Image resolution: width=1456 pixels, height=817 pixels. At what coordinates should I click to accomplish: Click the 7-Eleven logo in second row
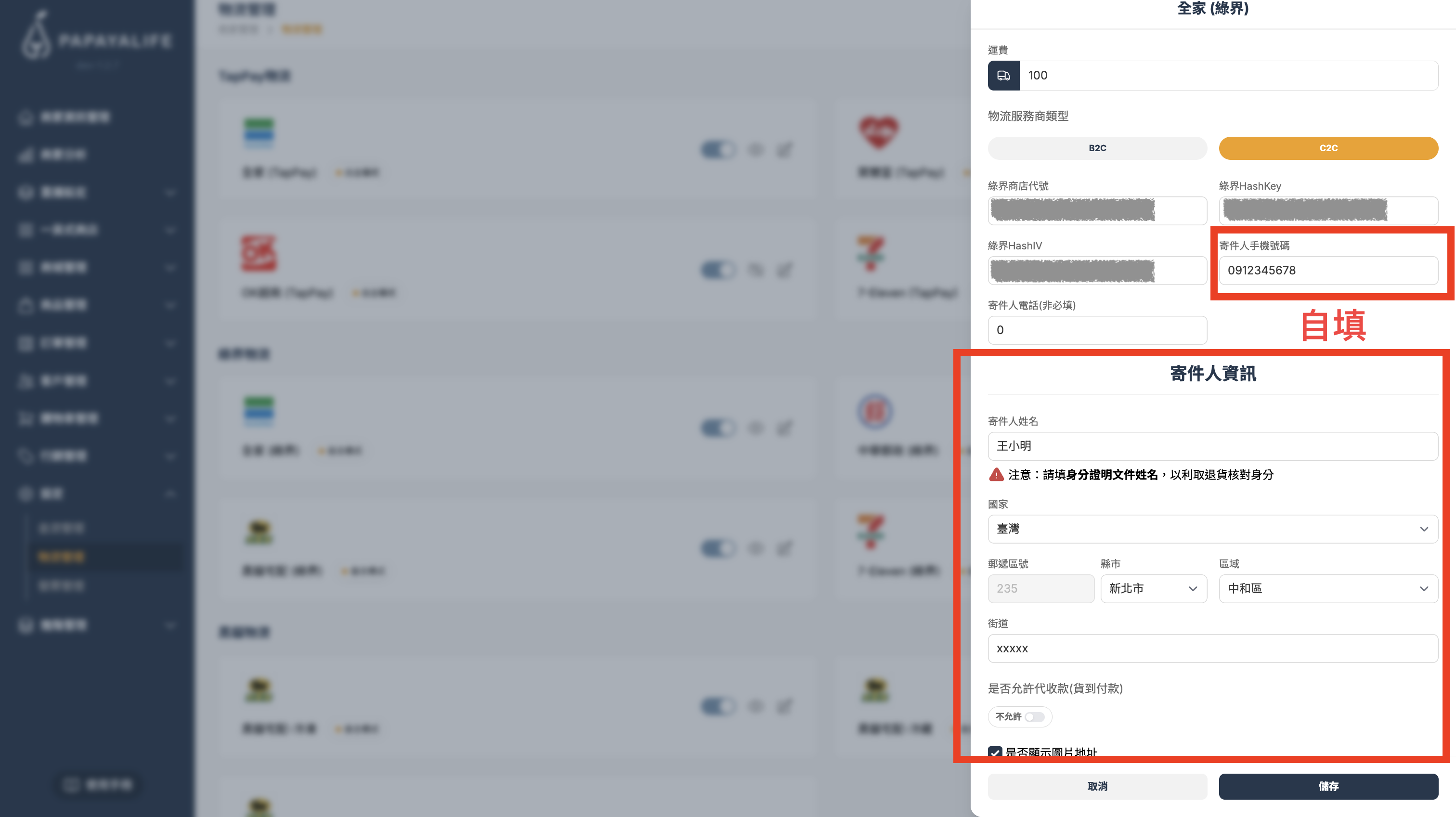pyautogui.click(x=871, y=253)
